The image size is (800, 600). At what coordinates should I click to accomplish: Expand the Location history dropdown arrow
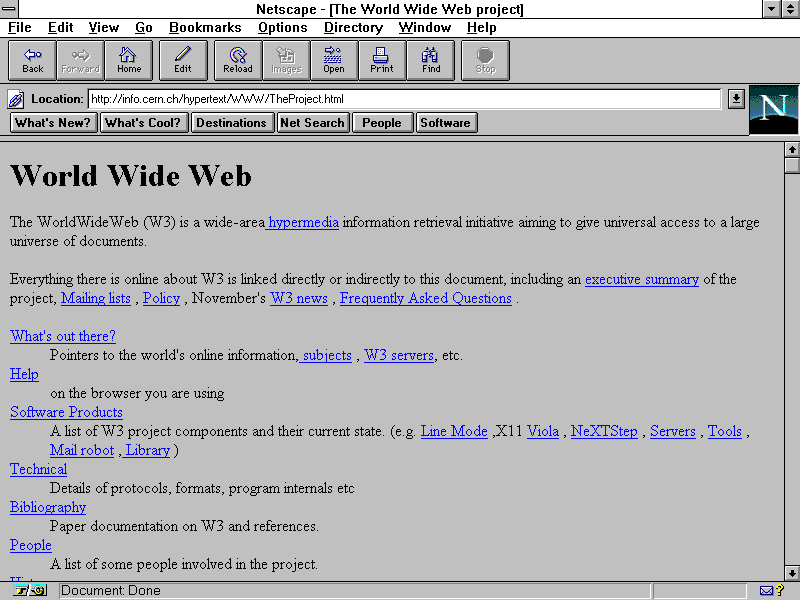(x=736, y=99)
